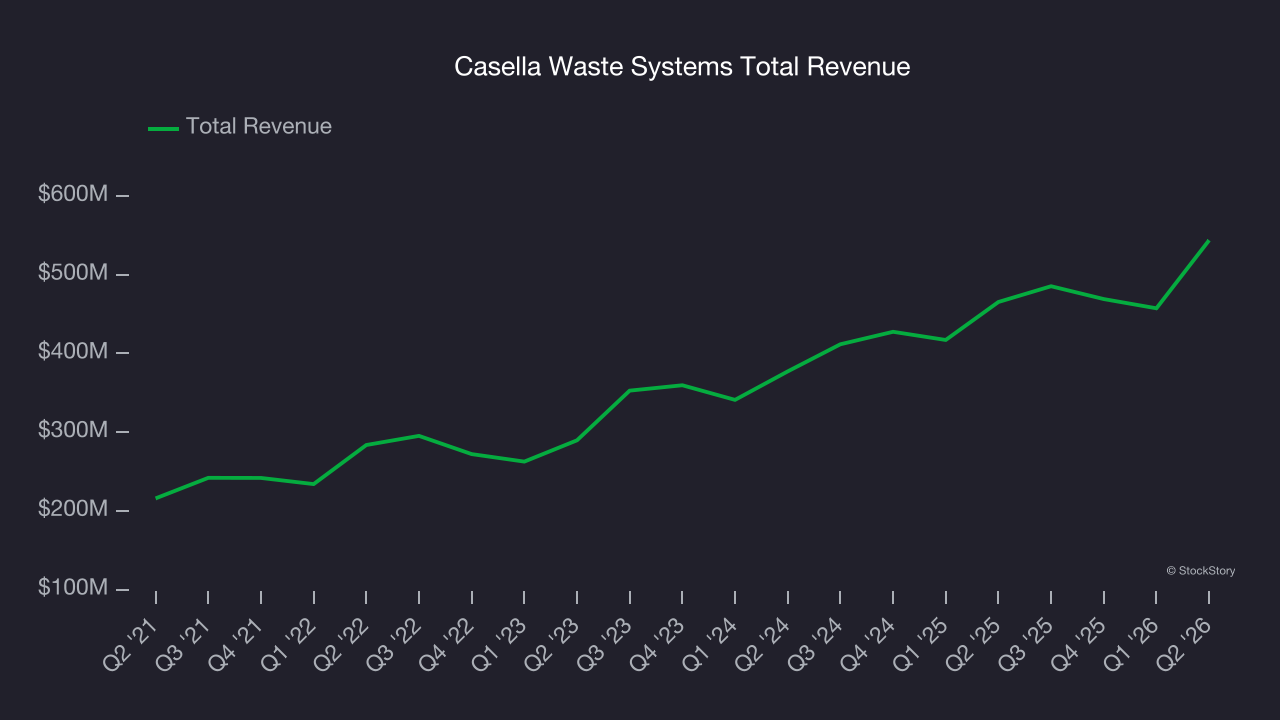Viewport: 1280px width, 720px height.
Task: Select the $300M y-axis label
Action: point(73,431)
